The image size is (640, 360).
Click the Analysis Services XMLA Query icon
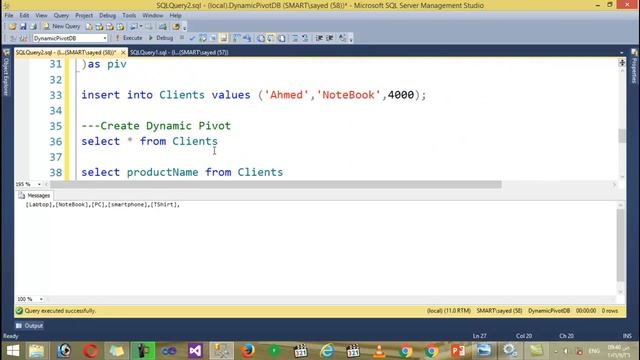[120, 27]
